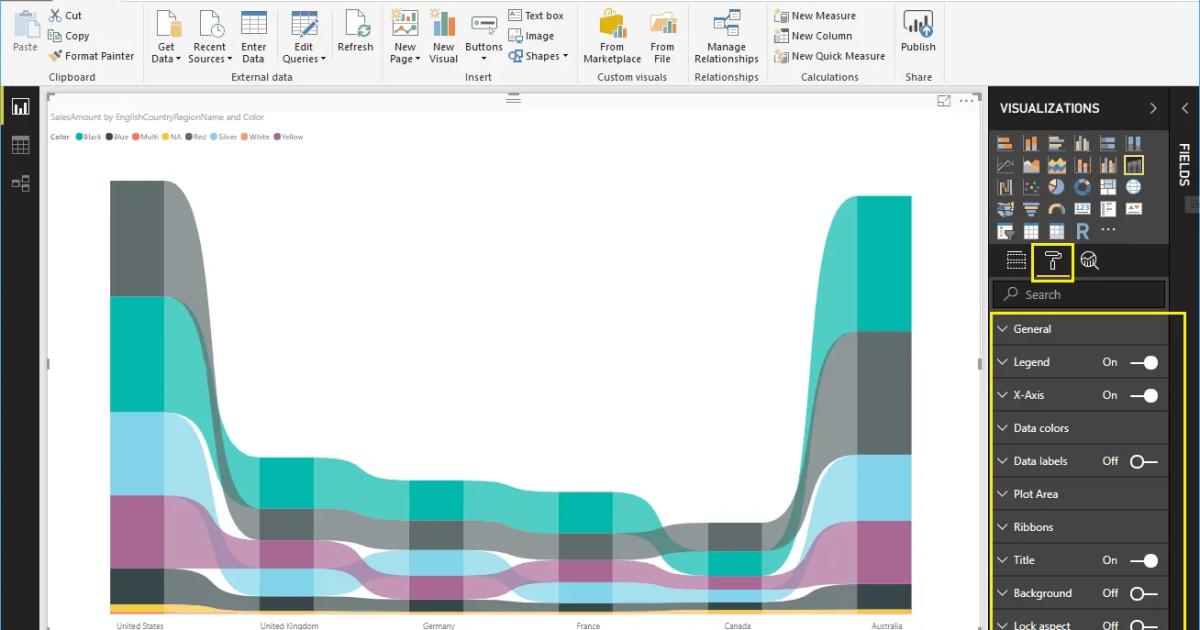Switch to the Analytics magnifier tab
Screen dimensions: 1200x630
[x=1090, y=261]
